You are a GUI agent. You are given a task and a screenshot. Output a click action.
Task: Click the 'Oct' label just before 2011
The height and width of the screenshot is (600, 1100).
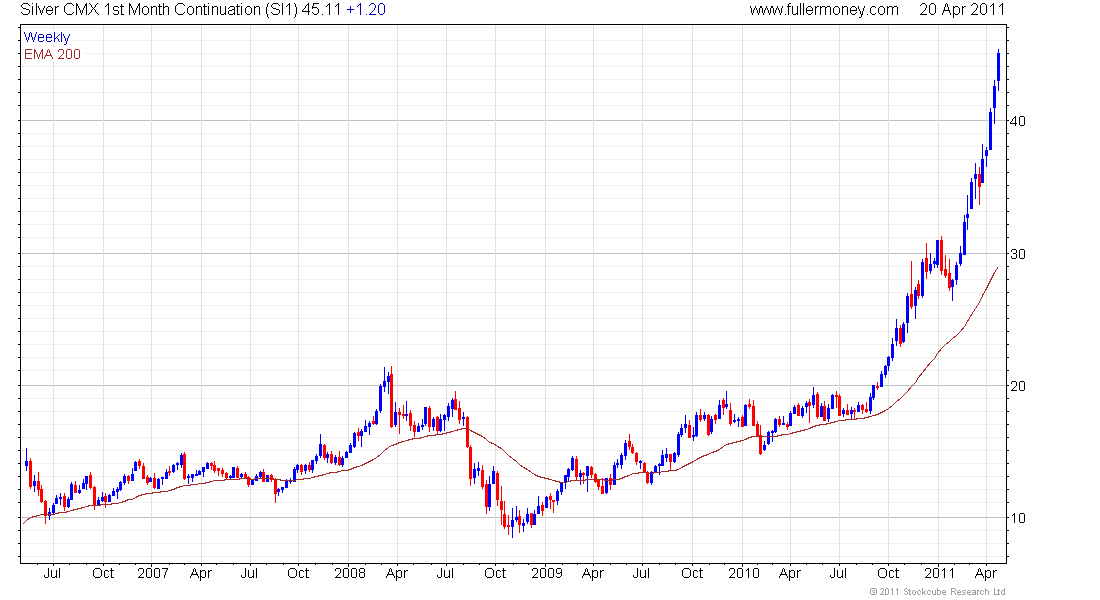[x=888, y=573]
